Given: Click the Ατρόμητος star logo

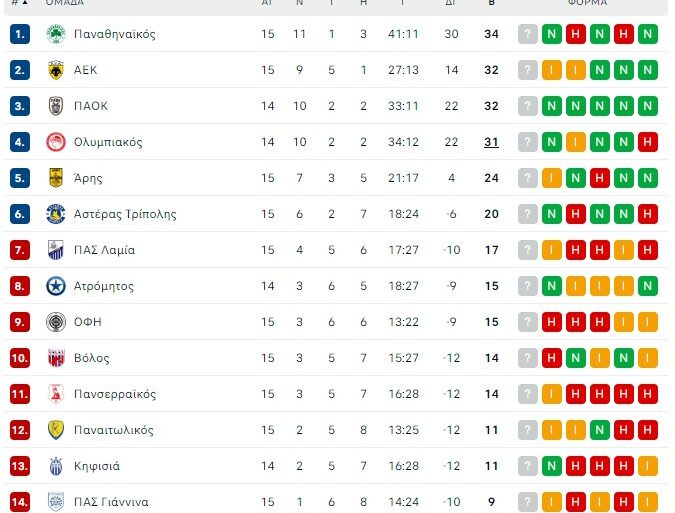Looking at the screenshot, I should click(x=55, y=286).
